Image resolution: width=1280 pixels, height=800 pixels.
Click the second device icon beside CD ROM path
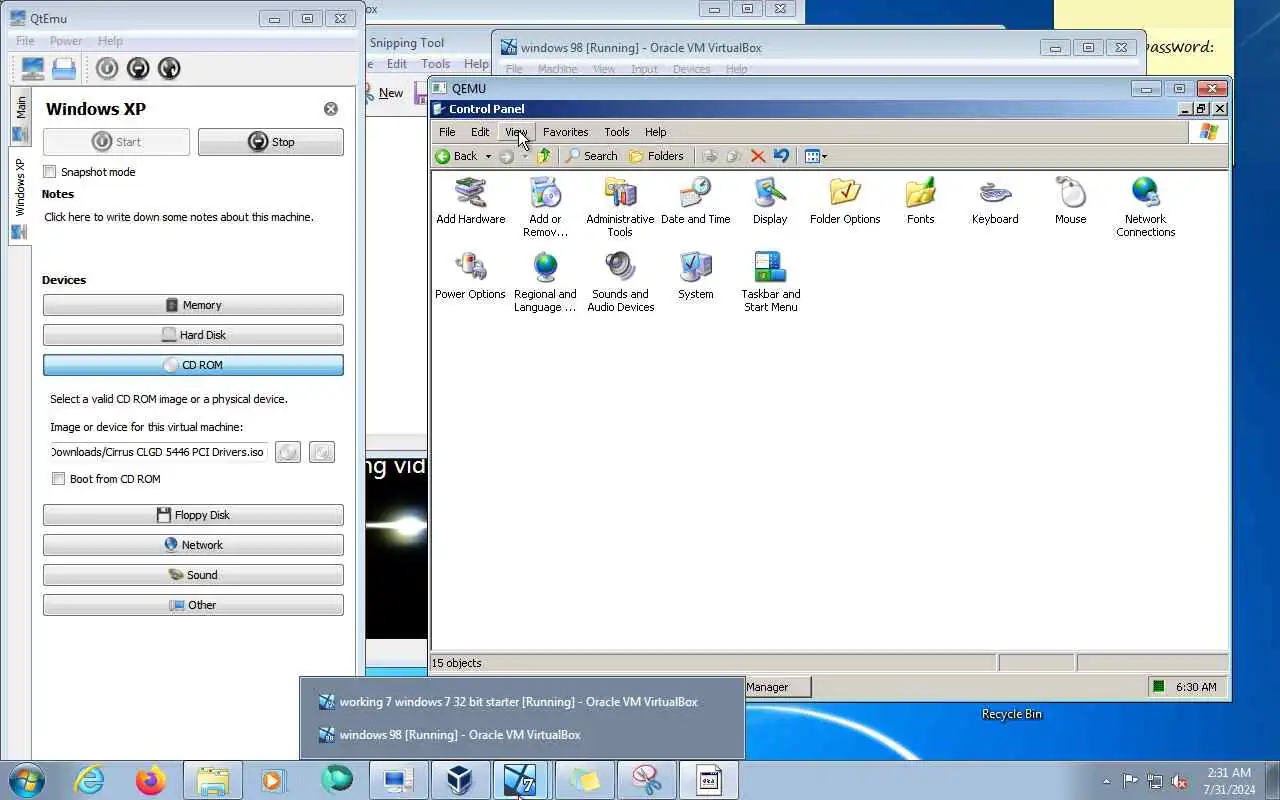tap(322, 452)
